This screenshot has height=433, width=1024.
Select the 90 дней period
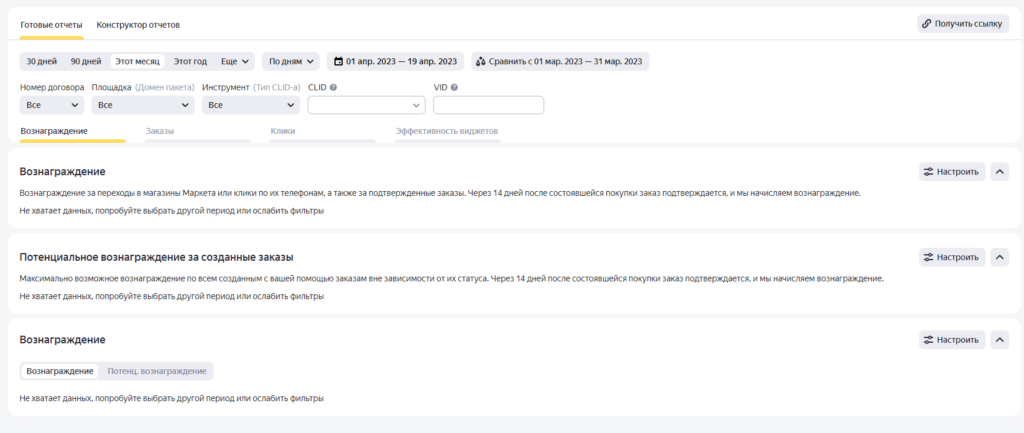point(86,61)
